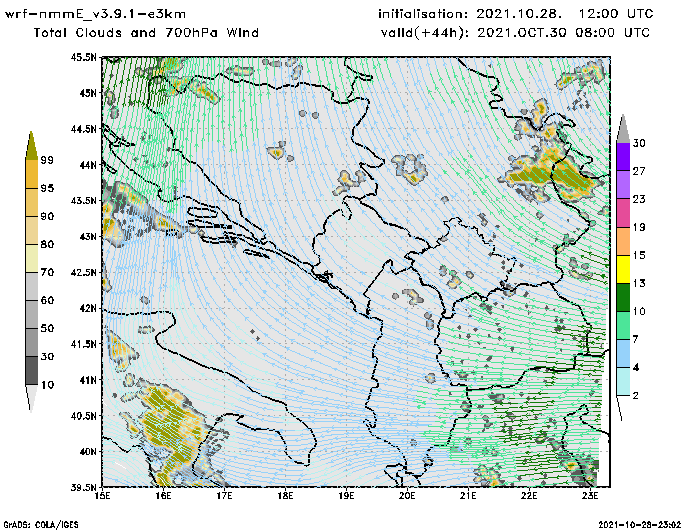The image size is (700, 530).
Task: Click the 15 label on wind legend
Action: pyautogui.click(x=639, y=255)
